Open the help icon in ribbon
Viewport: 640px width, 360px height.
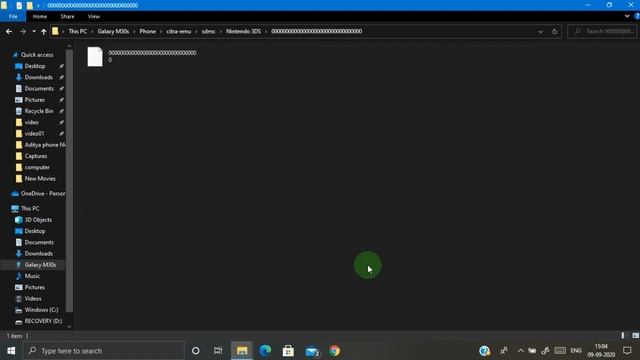coord(637,16)
